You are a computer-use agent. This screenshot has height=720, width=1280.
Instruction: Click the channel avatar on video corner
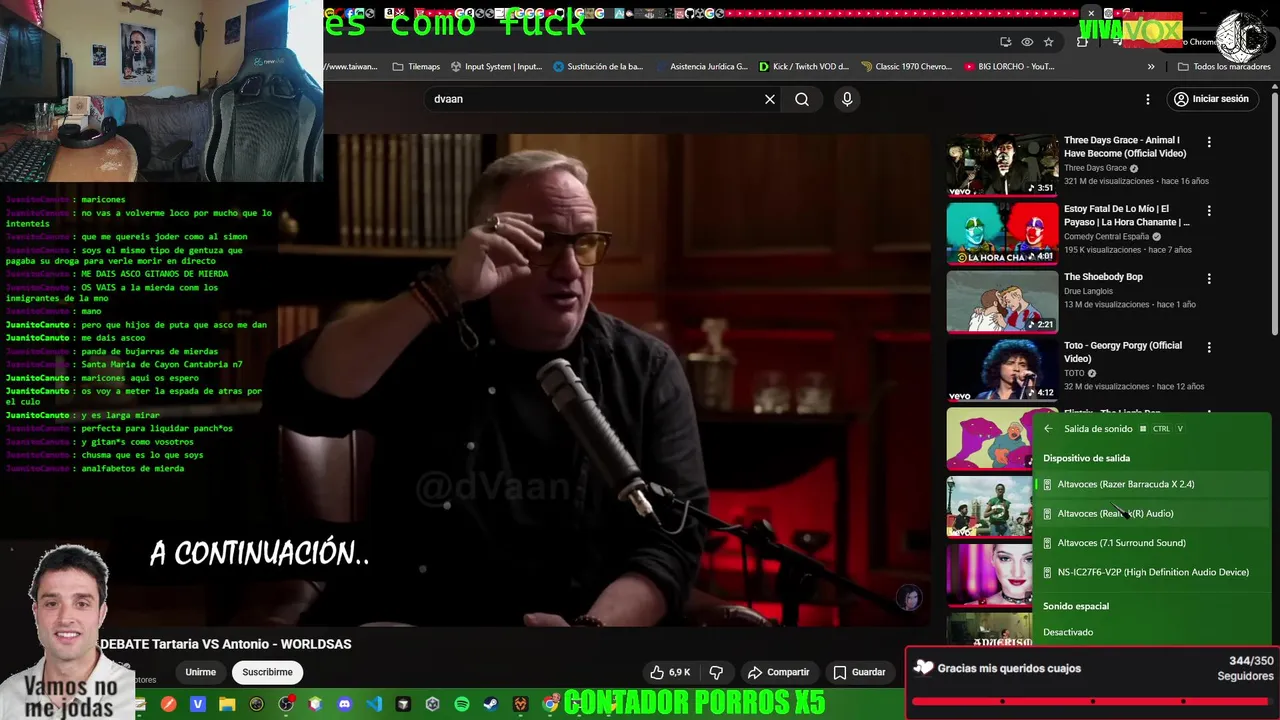(x=909, y=597)
